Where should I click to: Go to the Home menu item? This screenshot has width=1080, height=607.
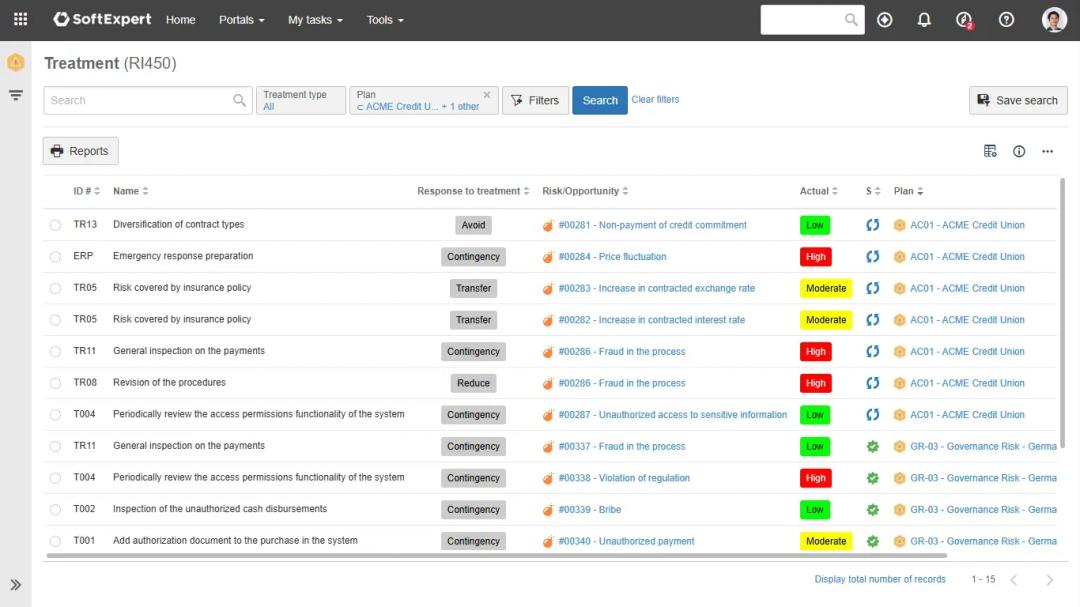pos(181,20)
